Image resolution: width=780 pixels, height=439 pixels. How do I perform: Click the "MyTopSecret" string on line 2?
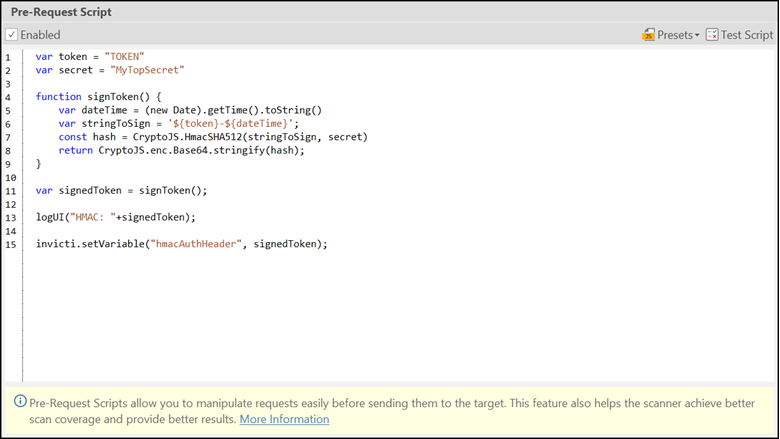147,70
